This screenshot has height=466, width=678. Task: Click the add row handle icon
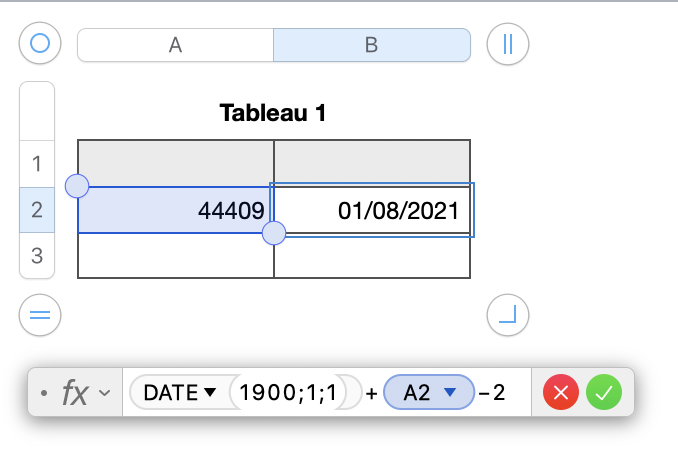click(x=40, y=315)
